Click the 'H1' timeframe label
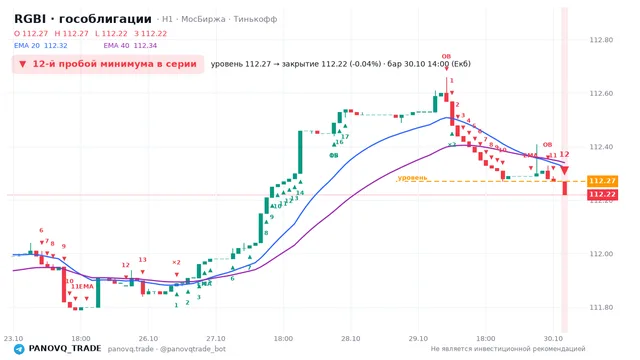 coord(167,19)
